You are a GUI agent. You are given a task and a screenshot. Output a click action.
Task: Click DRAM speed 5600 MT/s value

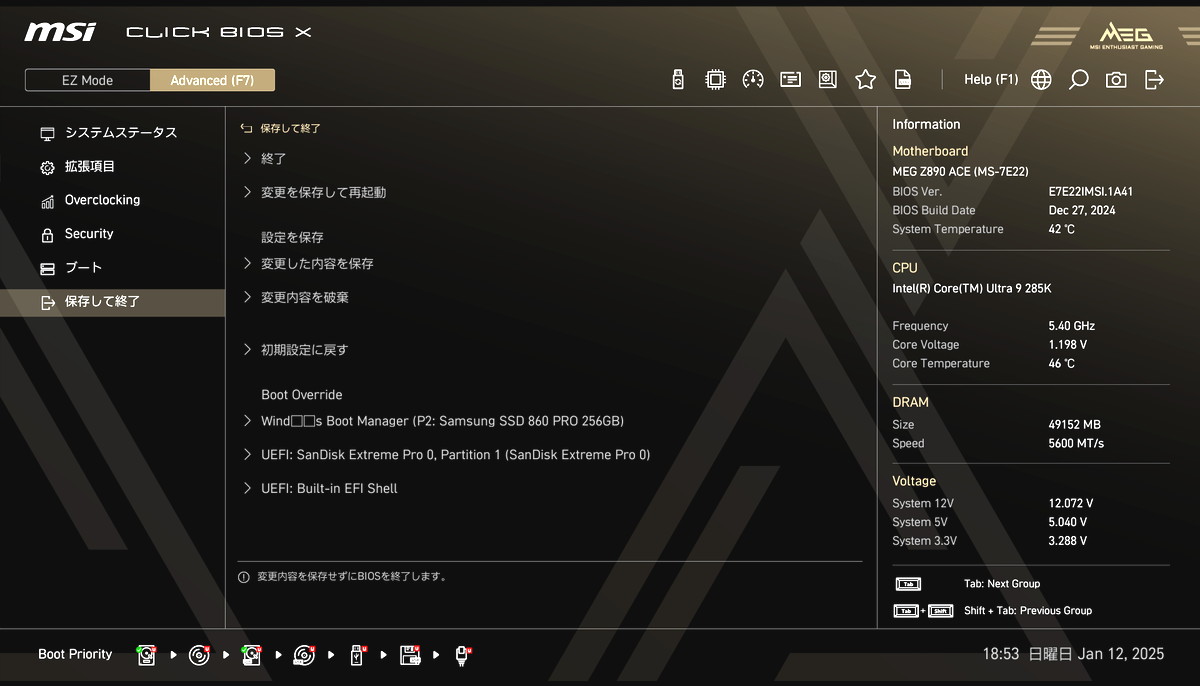point(1076,444)
